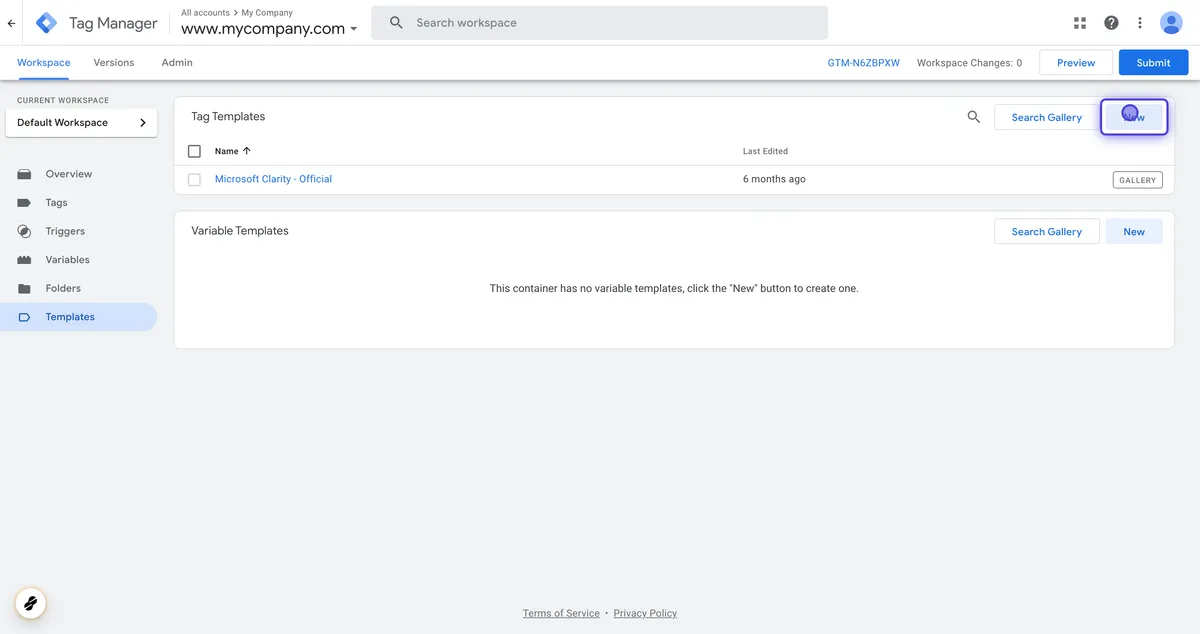Click the Tag Templates search icon
Screen dimensions: 1200x634
[974, 117]
